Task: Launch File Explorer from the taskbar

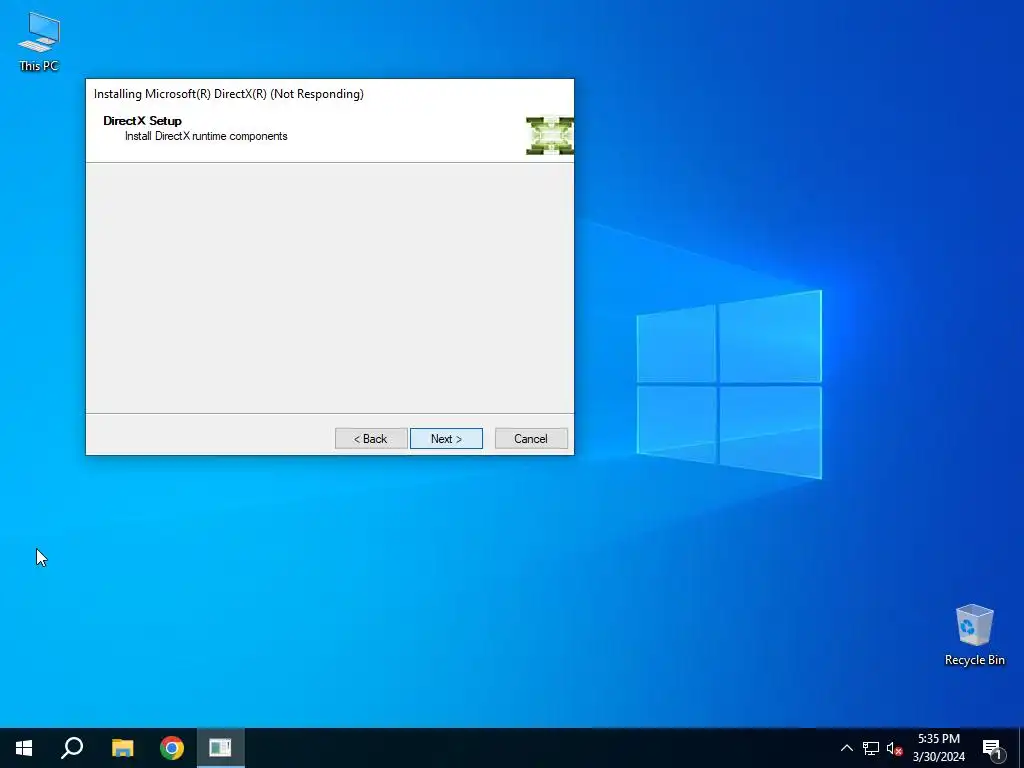Action: pyautogui.click(x=122, y=748)
